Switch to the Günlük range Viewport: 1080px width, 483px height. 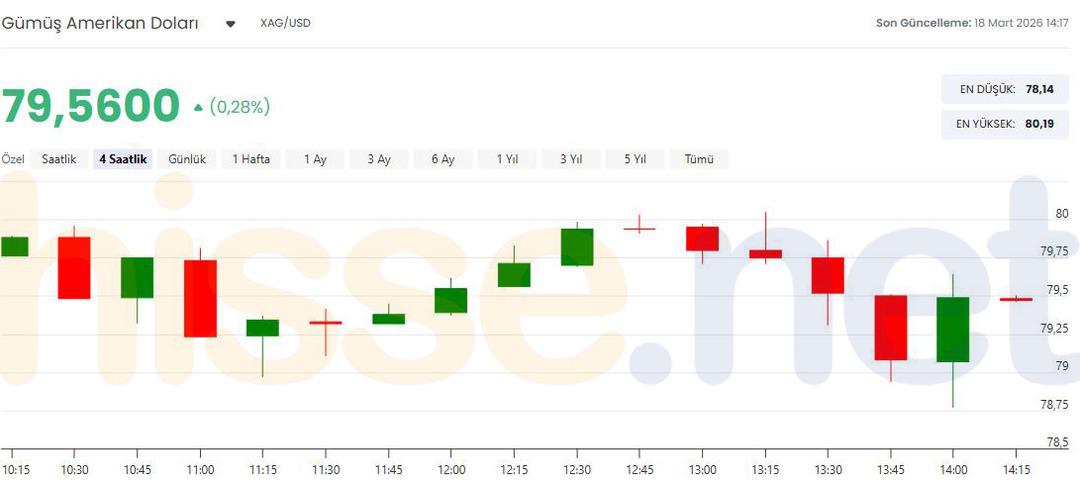click(187, 159)
